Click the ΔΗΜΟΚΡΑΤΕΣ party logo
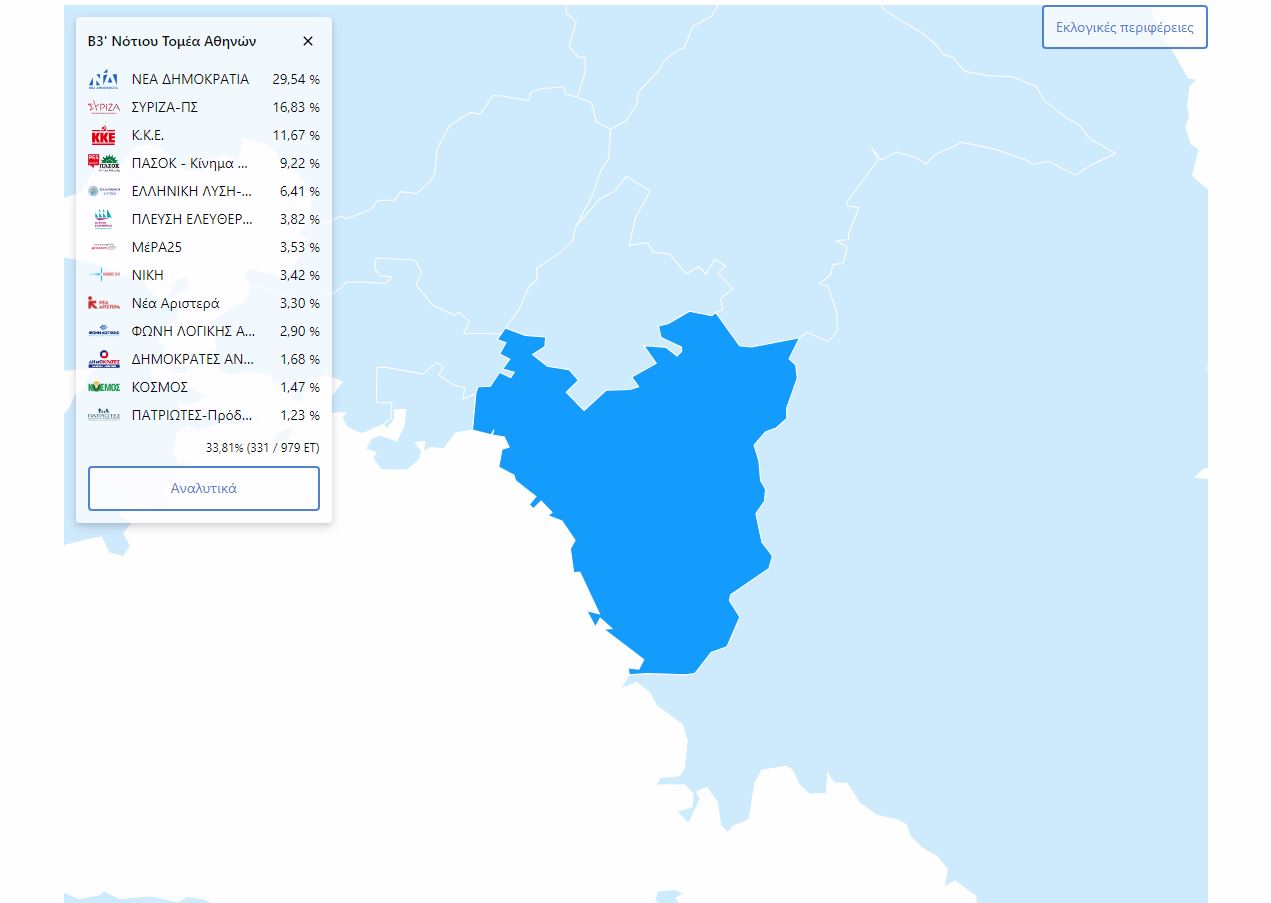 click(104, 359)
